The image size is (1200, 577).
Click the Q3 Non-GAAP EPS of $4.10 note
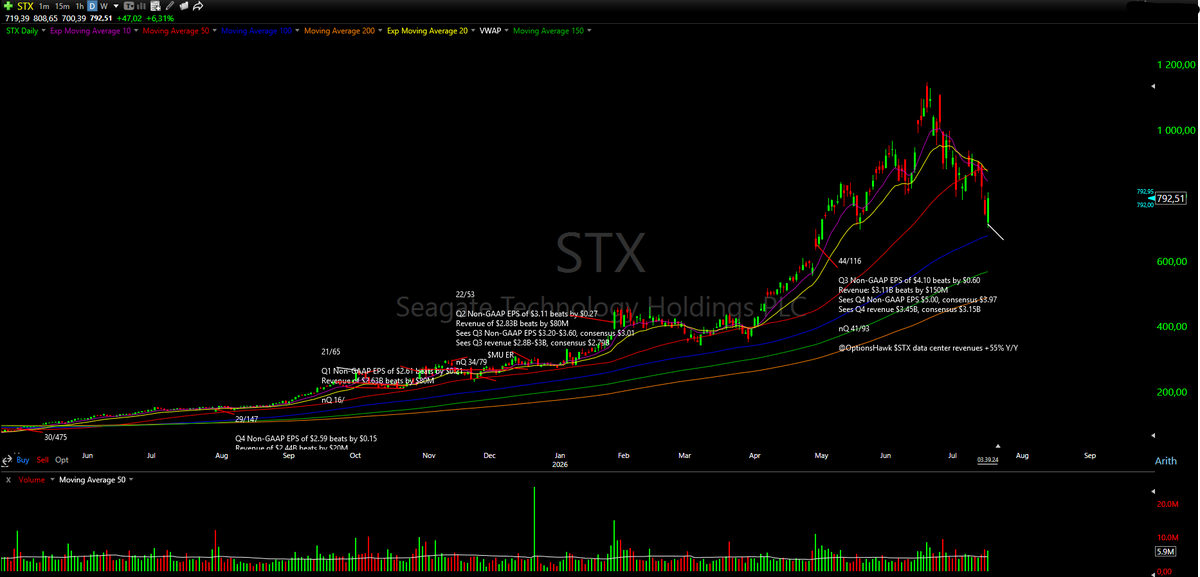[x=909, y=280]
